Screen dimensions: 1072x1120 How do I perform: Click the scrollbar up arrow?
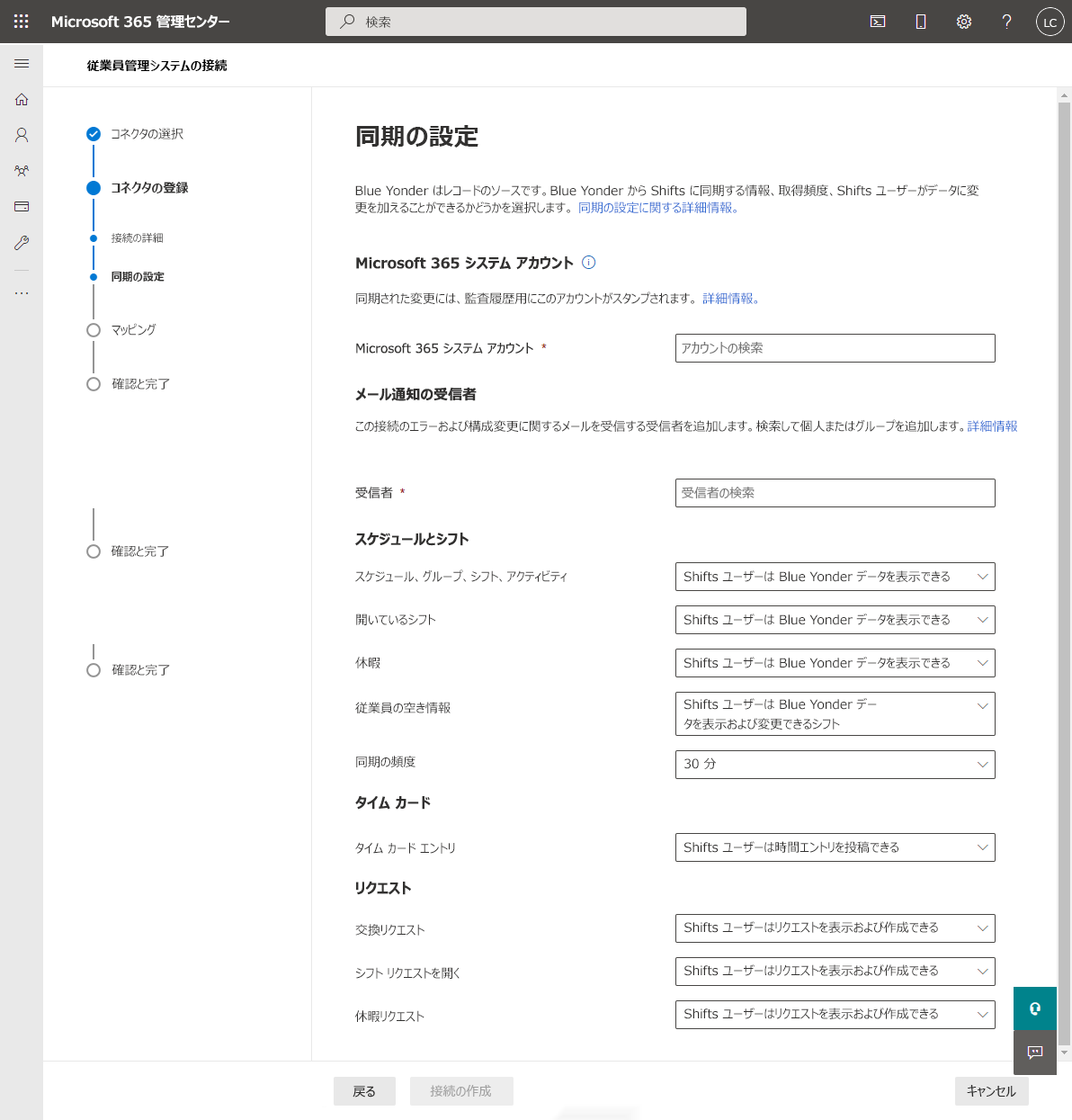[1064, 95]
